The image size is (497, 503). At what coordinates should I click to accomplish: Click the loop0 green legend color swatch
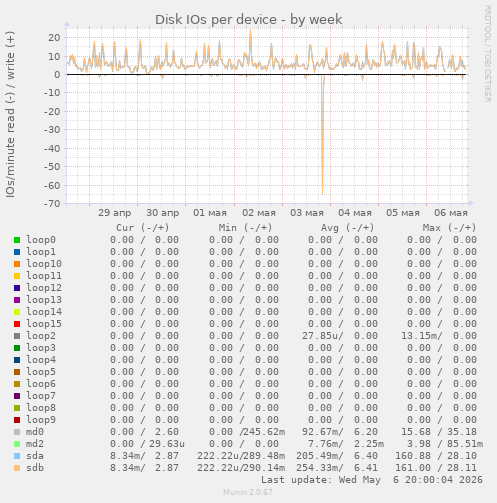coord(17,240)
